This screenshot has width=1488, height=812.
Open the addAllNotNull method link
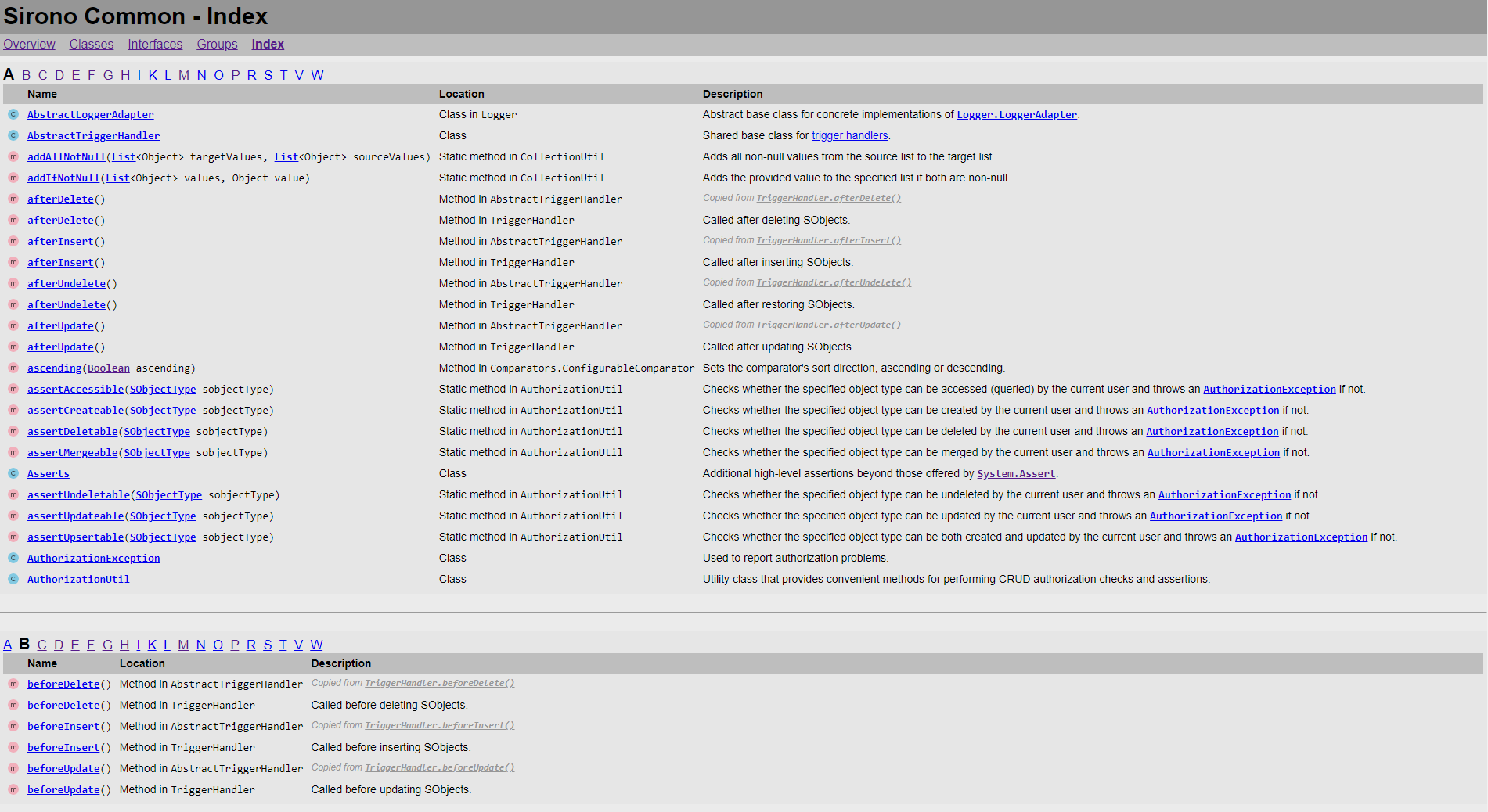67,156
